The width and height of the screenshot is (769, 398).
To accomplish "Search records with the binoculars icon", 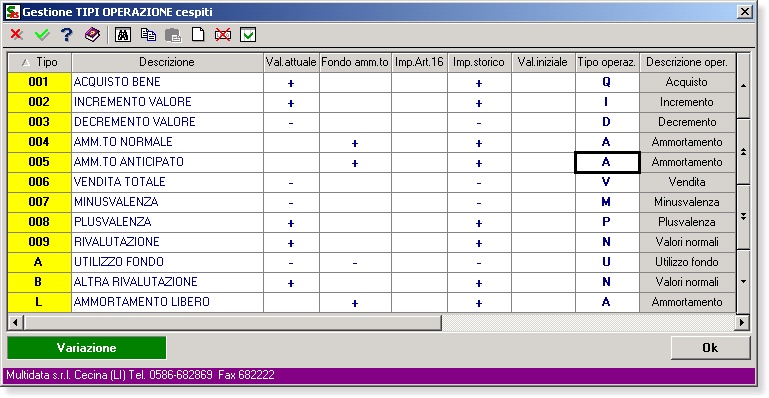I will pyautogui.click(x=123, y=35).
